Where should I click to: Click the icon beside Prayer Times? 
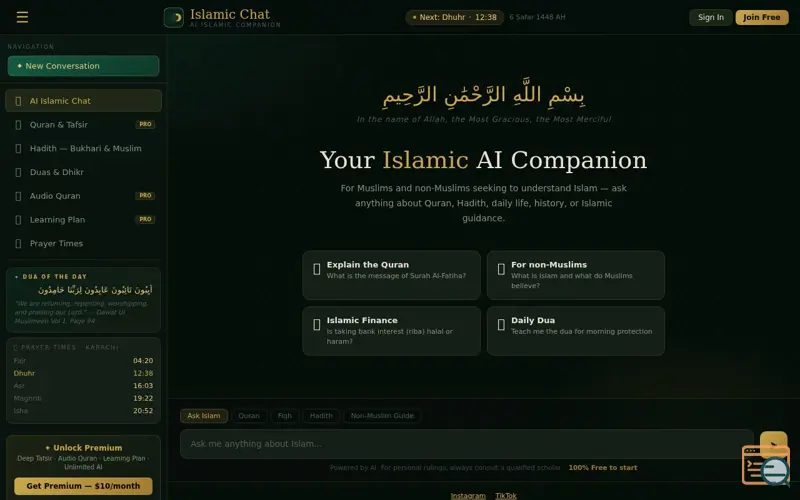point(18,244)
